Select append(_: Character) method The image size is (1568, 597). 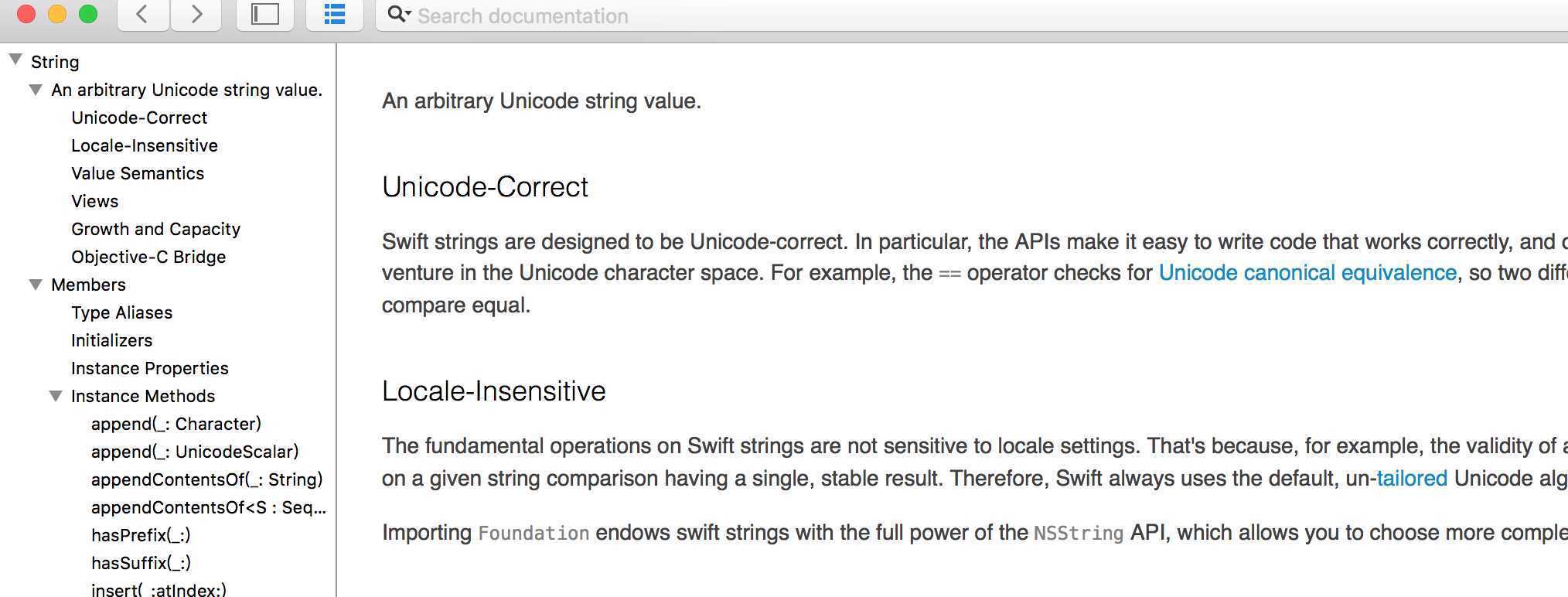point(176,424)
